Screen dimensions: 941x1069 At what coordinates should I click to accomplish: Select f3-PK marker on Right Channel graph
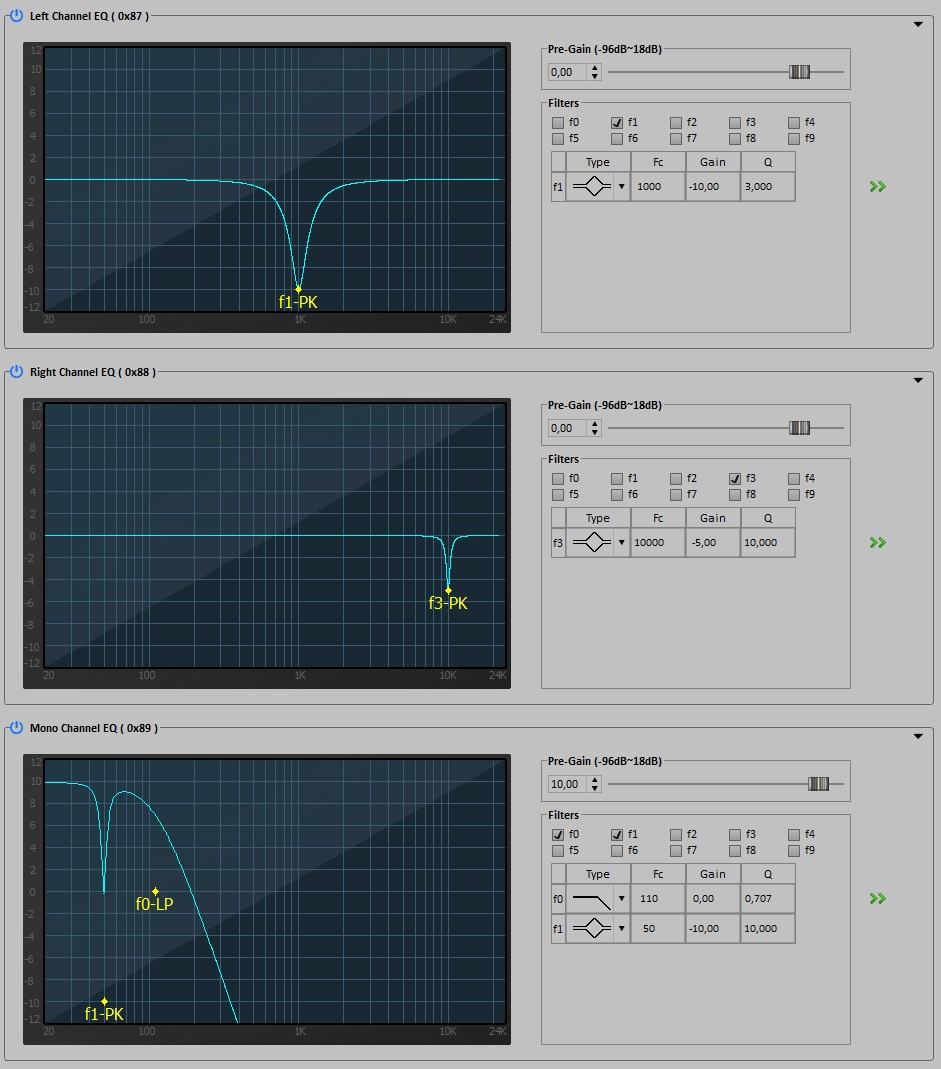[x=448, y=590]
